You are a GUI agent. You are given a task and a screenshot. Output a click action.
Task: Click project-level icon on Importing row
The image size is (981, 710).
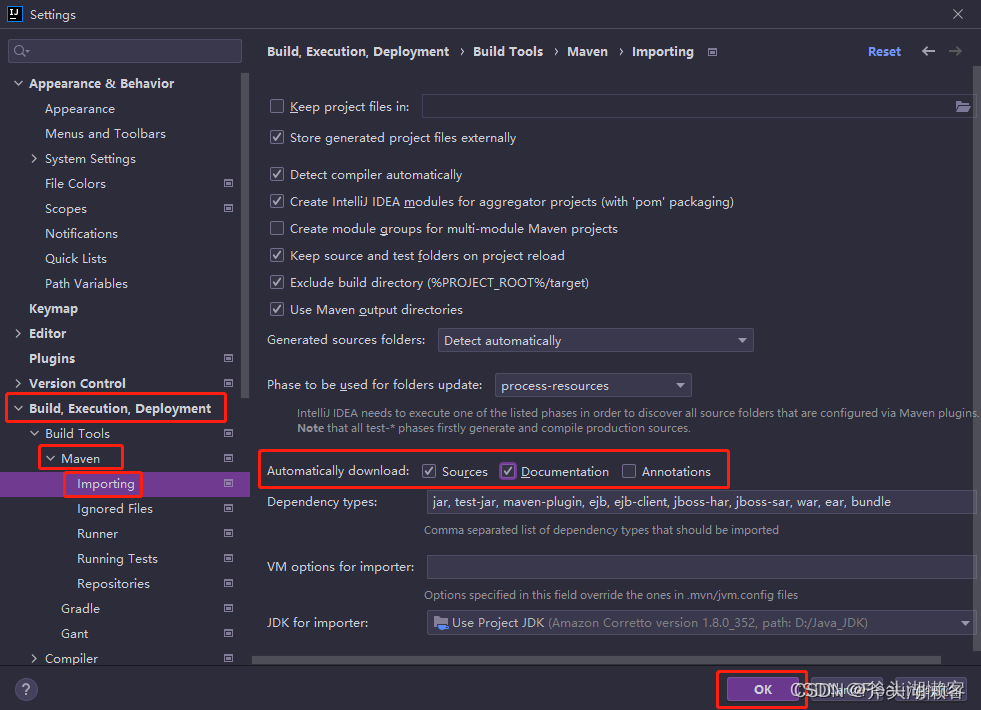[228, 484]
